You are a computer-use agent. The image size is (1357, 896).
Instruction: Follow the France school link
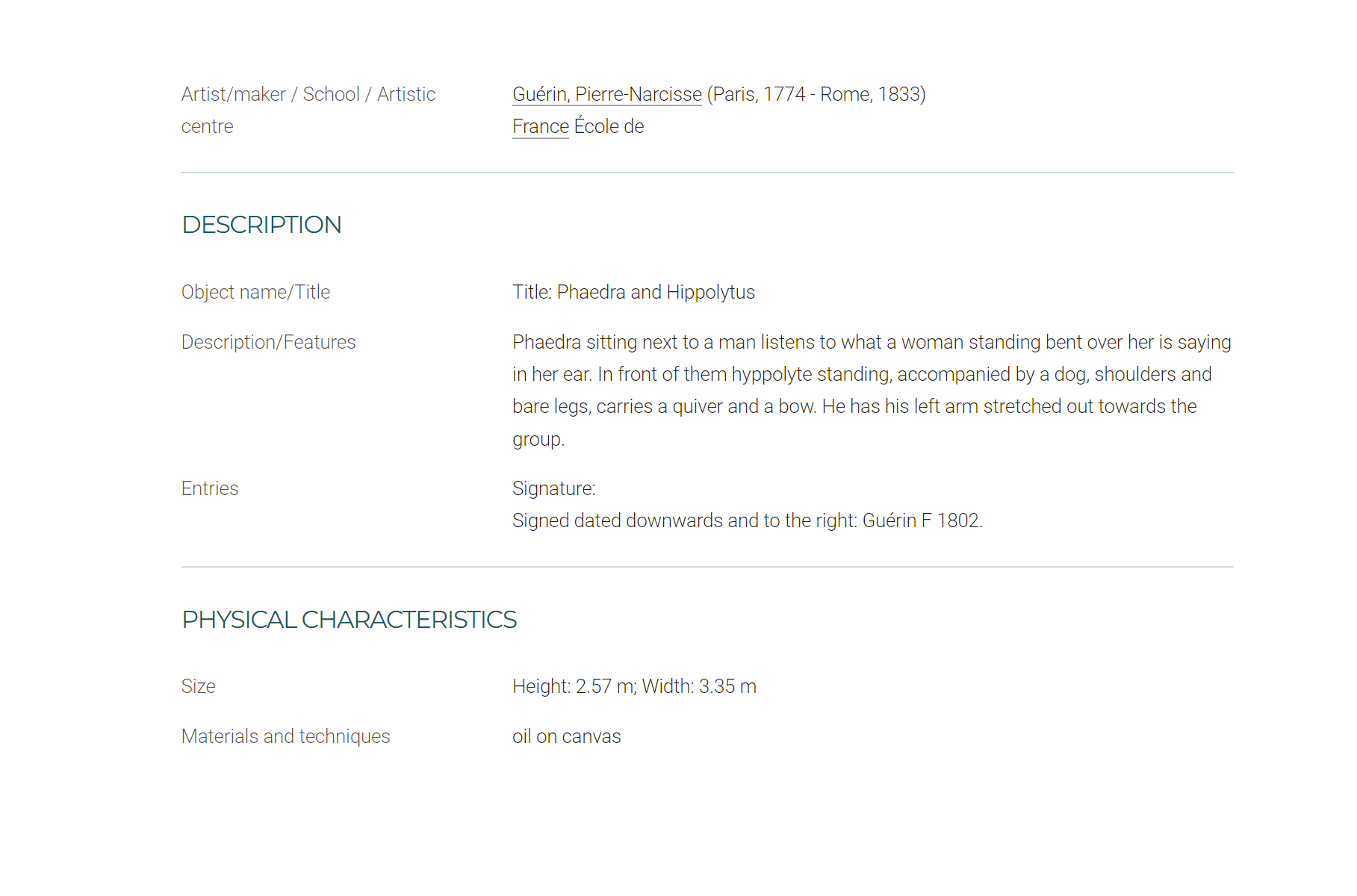[541, 127]
